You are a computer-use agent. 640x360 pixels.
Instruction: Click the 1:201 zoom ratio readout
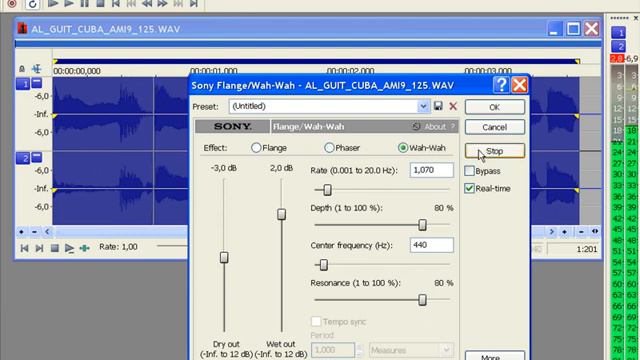click(587, 249)
